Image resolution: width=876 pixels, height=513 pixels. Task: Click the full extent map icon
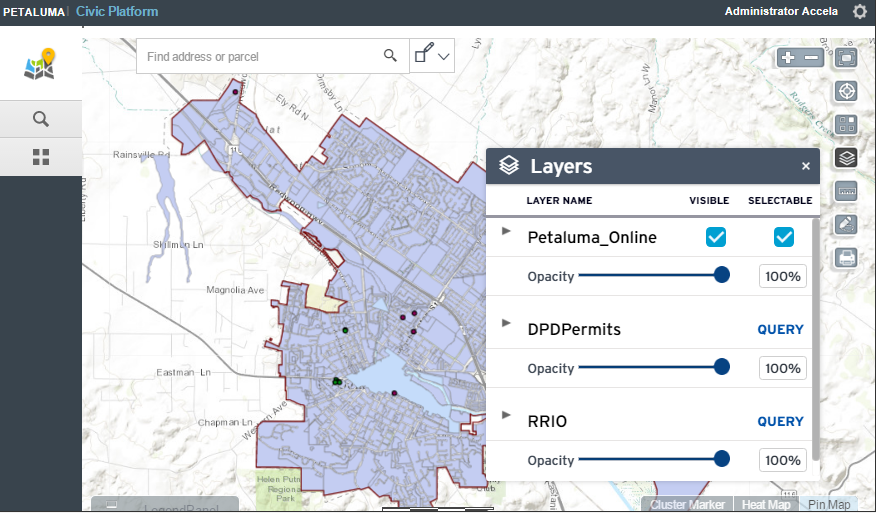[846, 58]
